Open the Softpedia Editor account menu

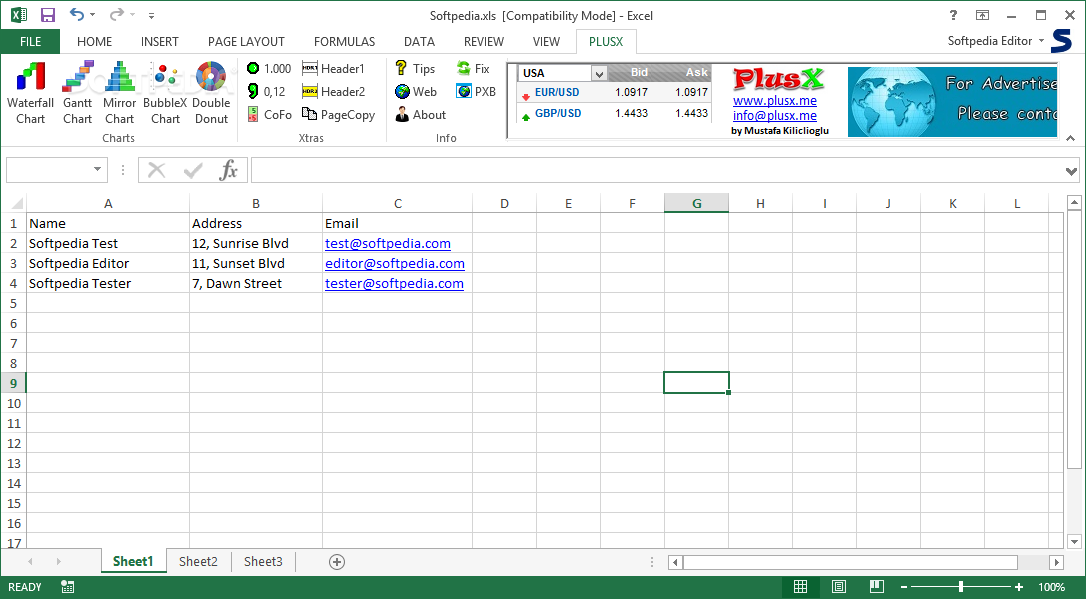[x=995, y=41]
